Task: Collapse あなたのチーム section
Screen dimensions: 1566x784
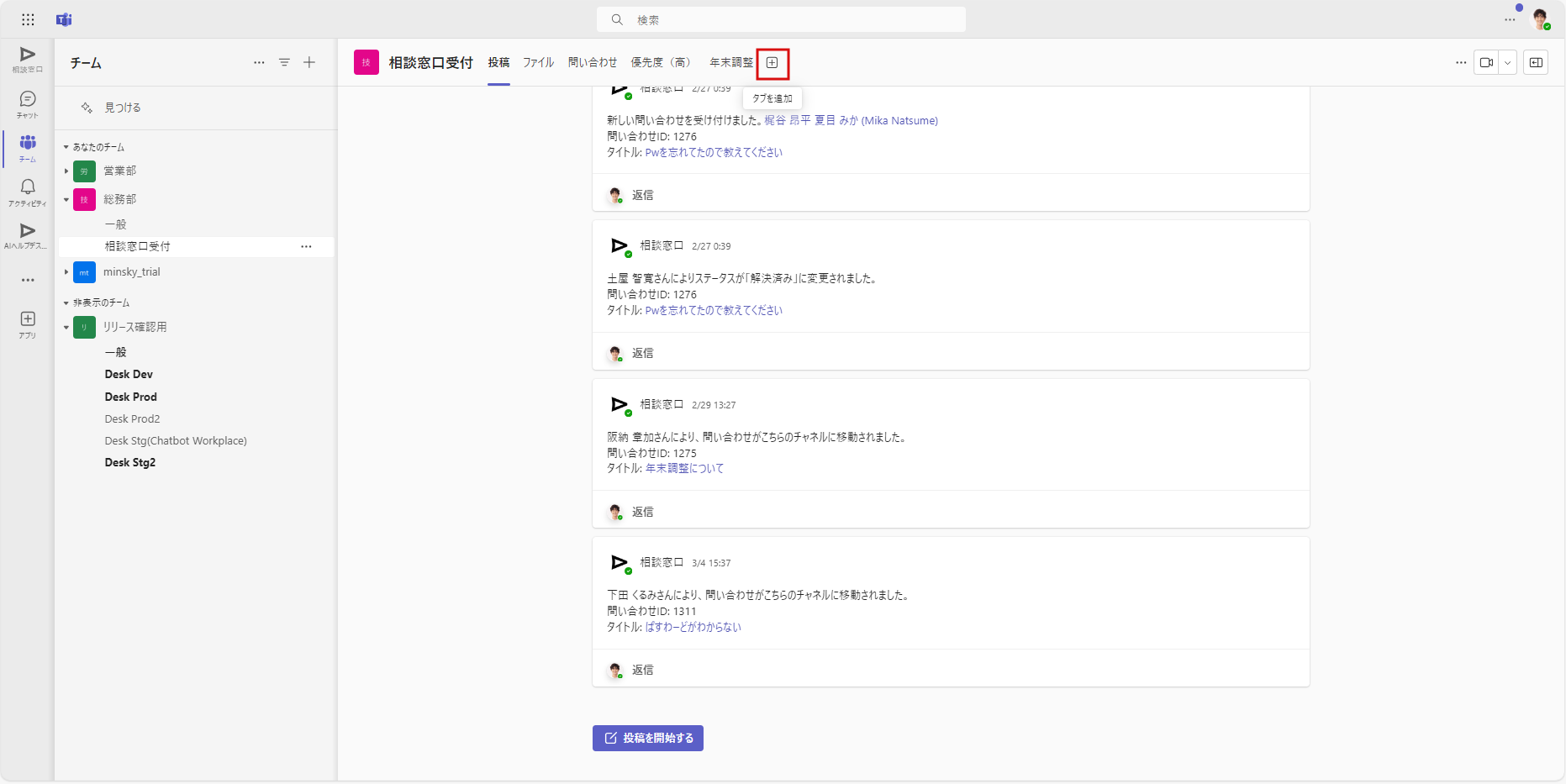Action: pos(66,147)
